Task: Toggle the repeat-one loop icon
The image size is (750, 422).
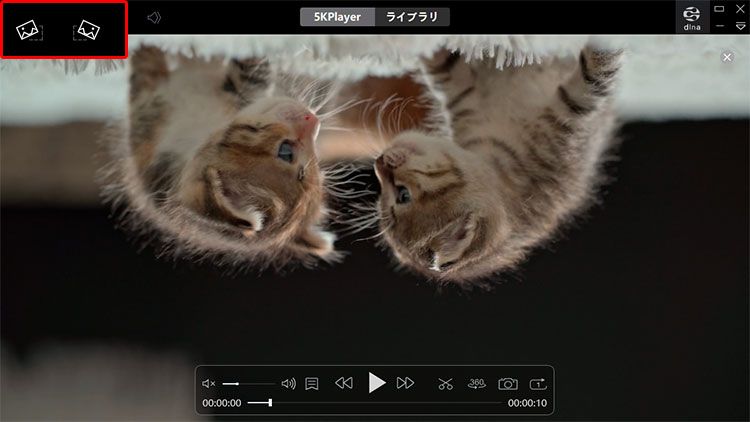Action: click(538, 383)
